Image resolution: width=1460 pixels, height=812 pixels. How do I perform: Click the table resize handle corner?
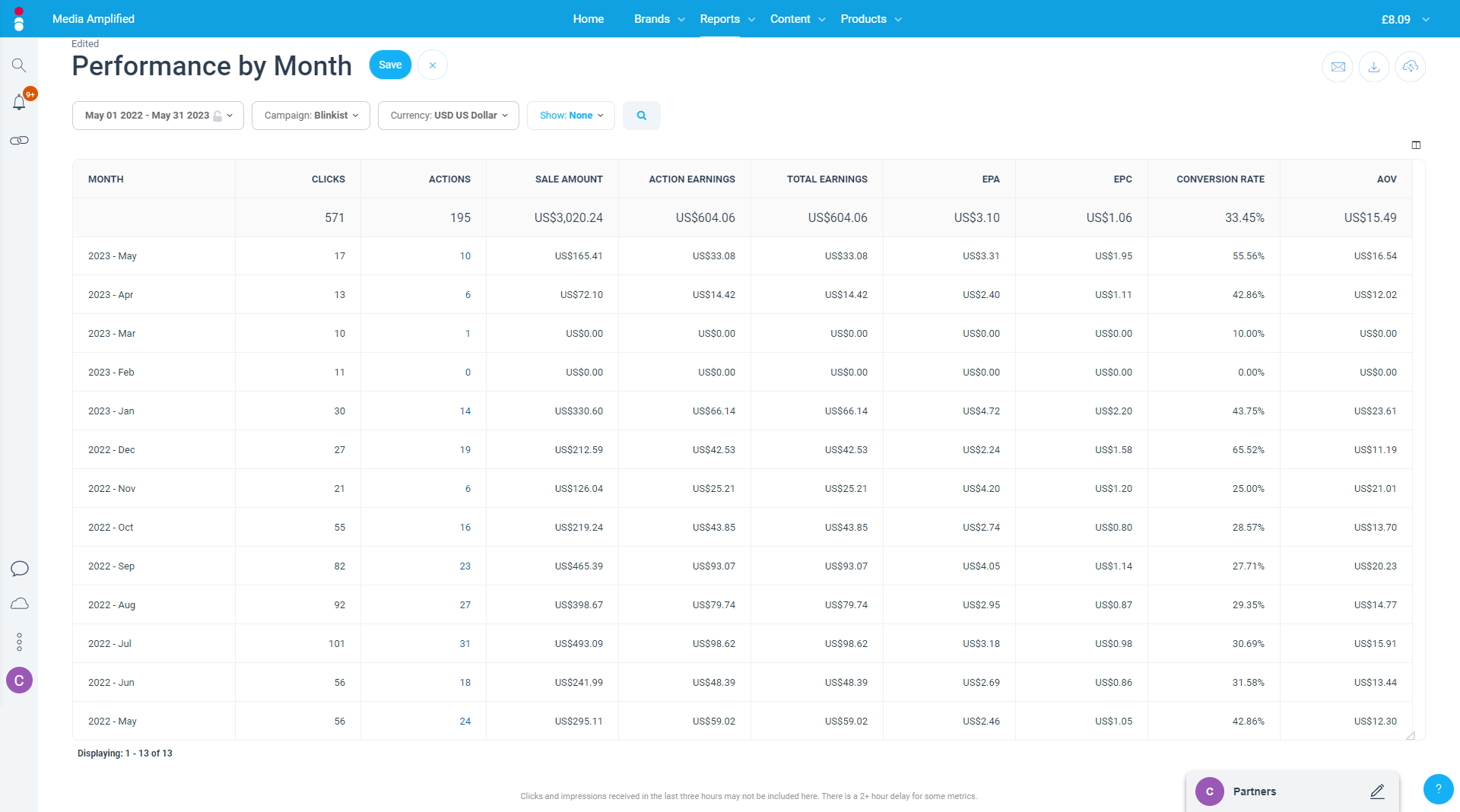pyautogui.click(x=1410, y=735)
